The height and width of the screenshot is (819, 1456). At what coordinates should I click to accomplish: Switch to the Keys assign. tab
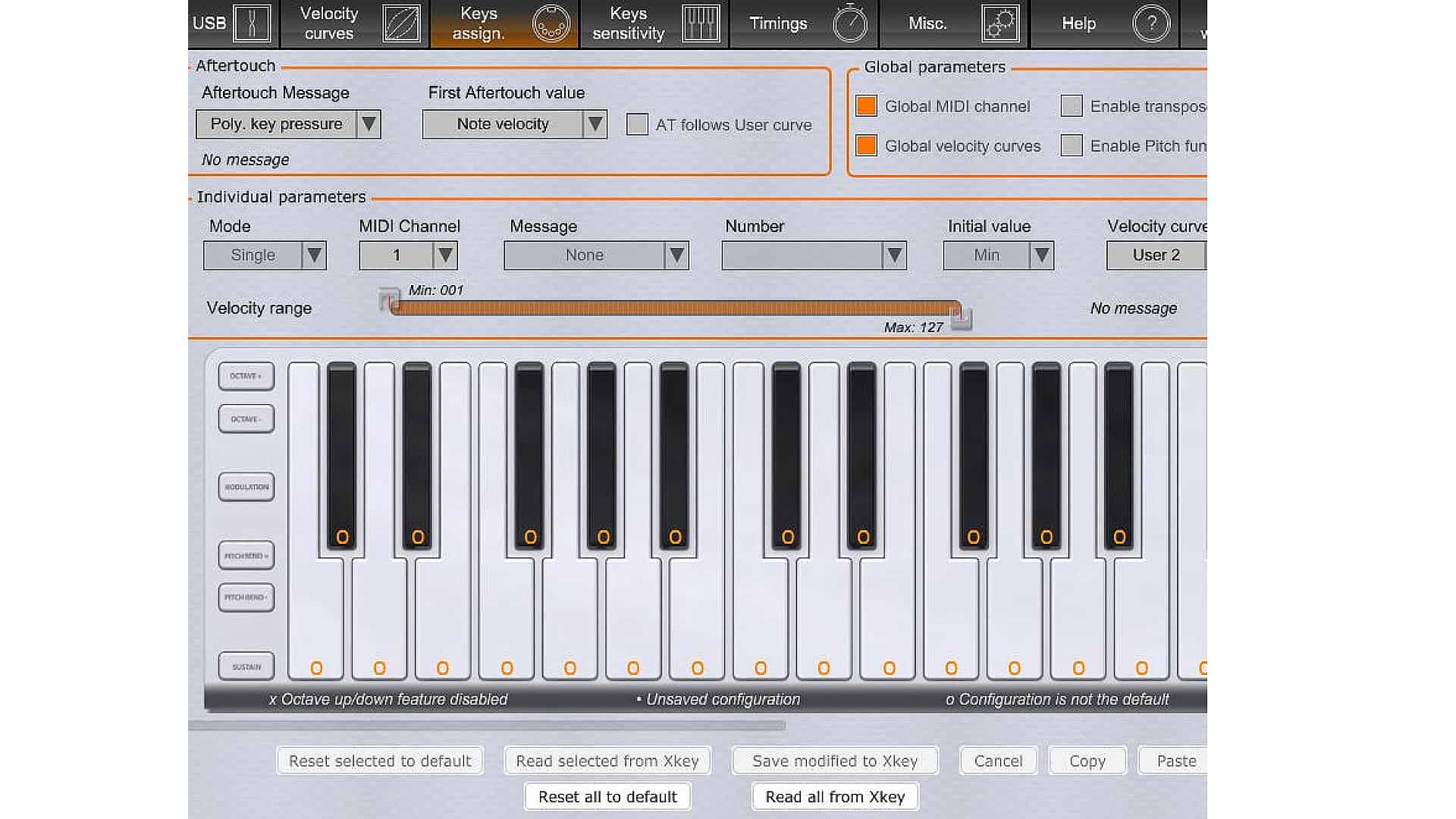(504, 24)
